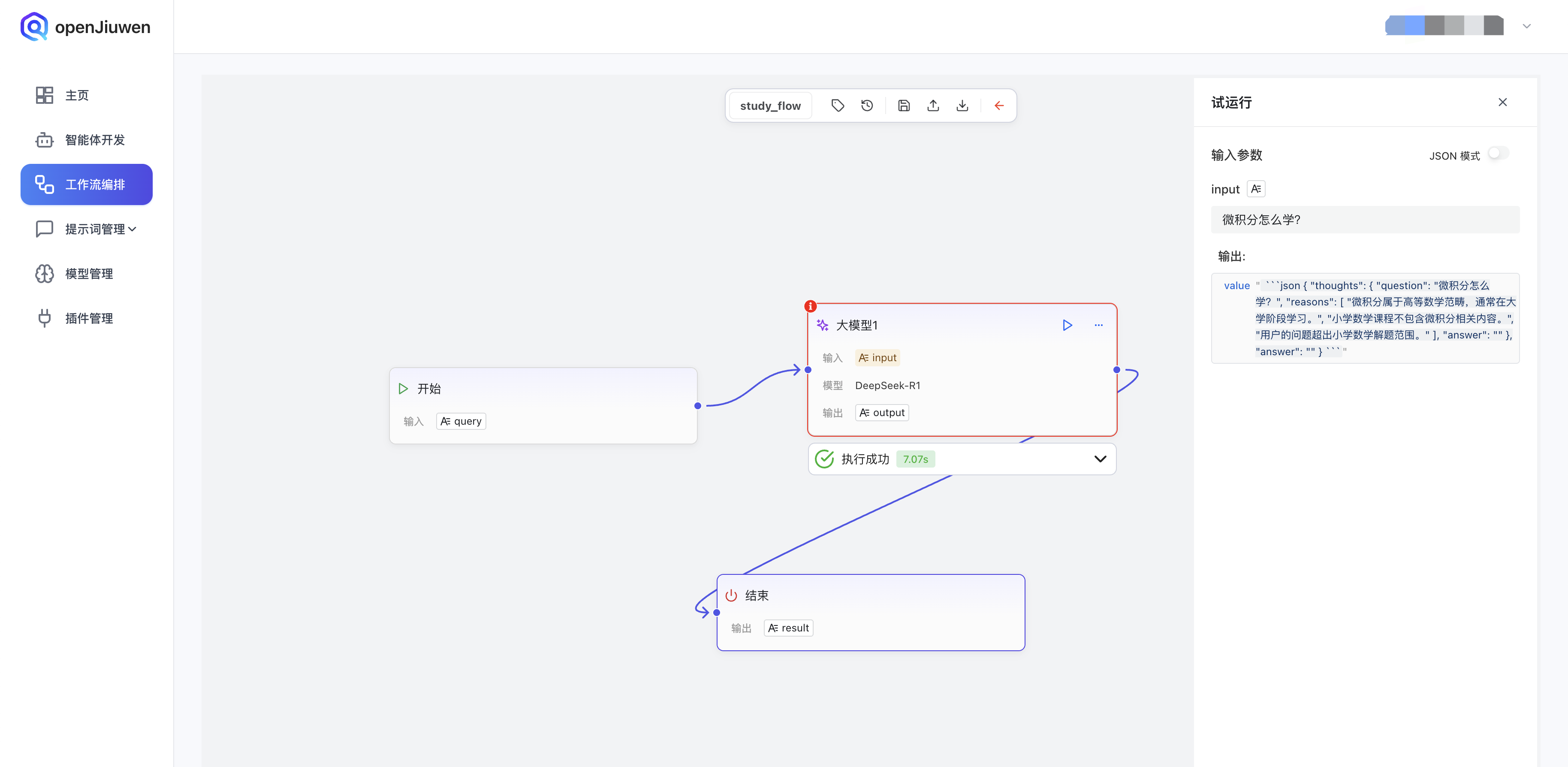Expand 执行成功 result details chevron
The height and width of the screenshot is (767, 1568).
(x=1100, y=459)
